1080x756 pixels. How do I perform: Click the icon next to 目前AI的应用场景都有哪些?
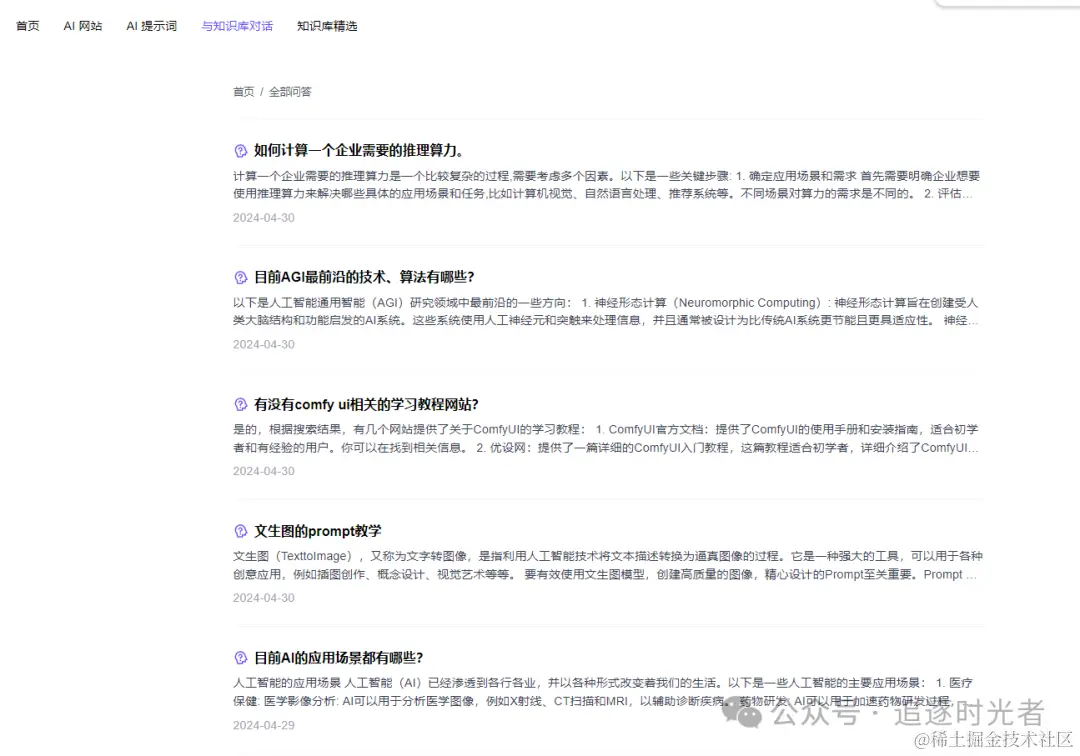point(239,658)
